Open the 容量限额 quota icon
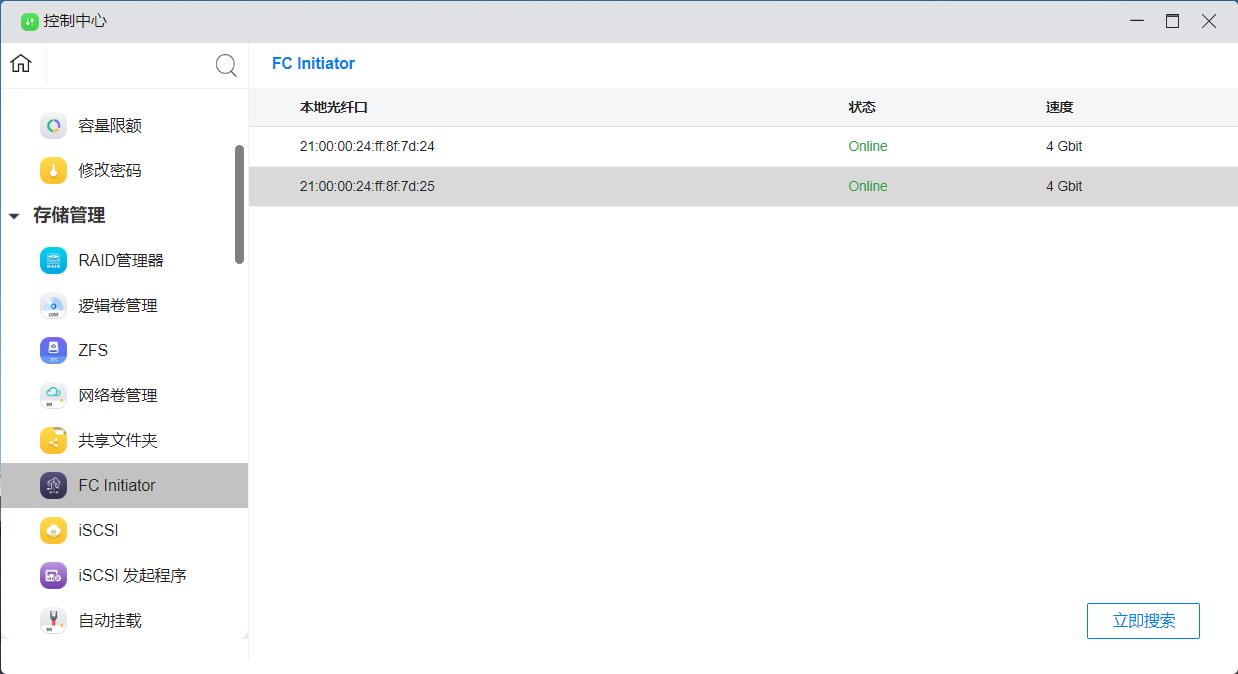This screenshot has width=1238, height=674. point(53,126)
